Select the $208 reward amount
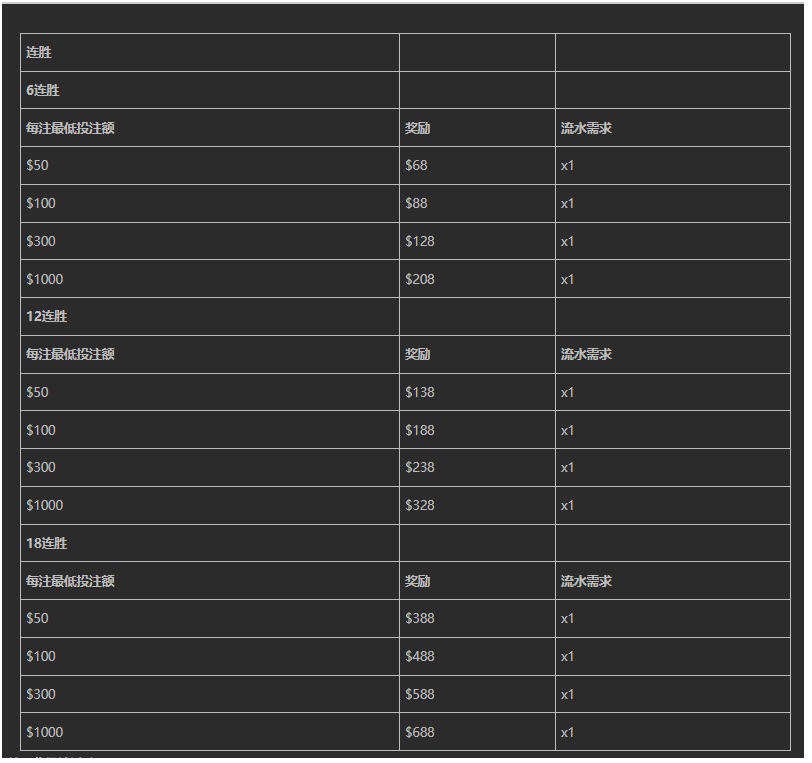812x763 pixels. (x=420, y=279)
